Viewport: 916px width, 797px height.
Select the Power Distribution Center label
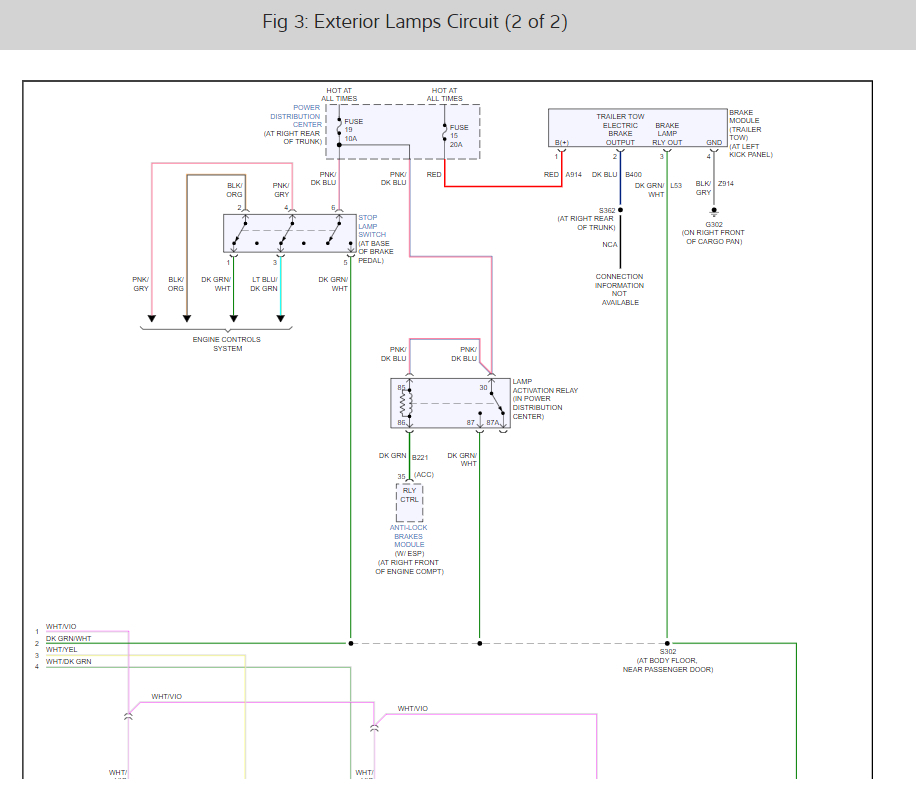pyautogui.click(x=296, y=116)
